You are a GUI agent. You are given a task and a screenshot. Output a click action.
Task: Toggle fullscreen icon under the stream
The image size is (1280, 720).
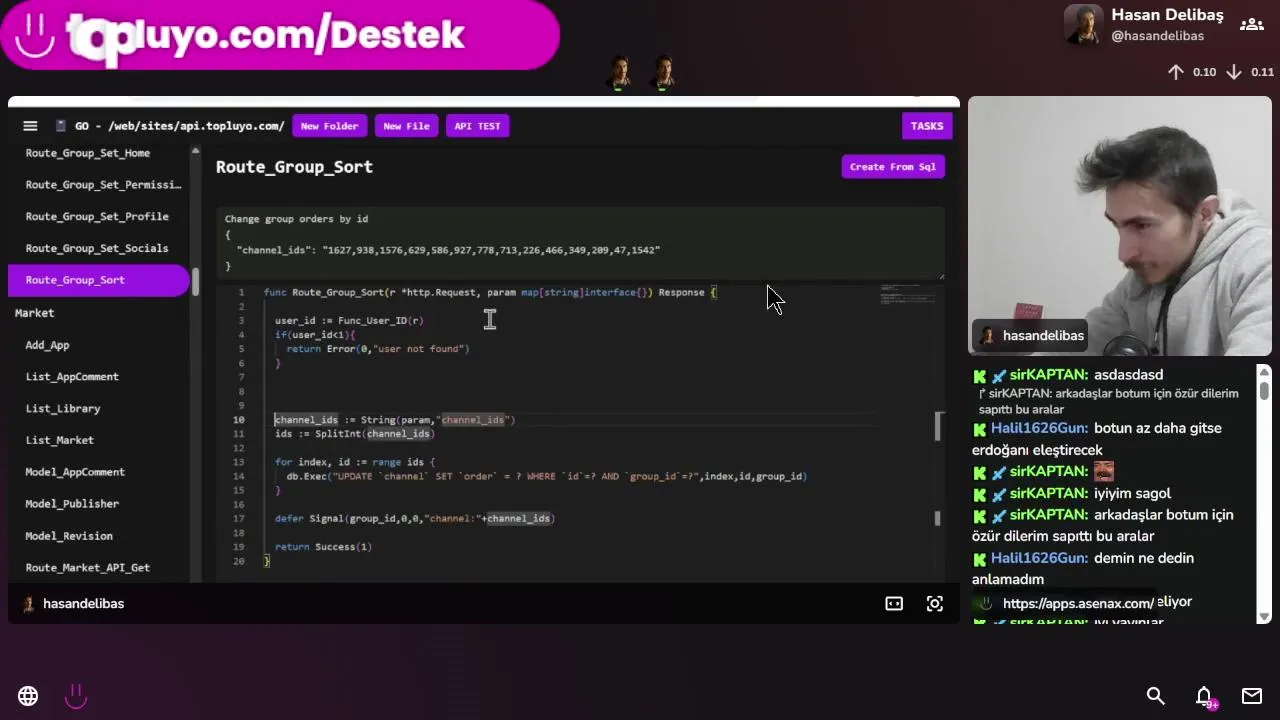coord(934,604)
